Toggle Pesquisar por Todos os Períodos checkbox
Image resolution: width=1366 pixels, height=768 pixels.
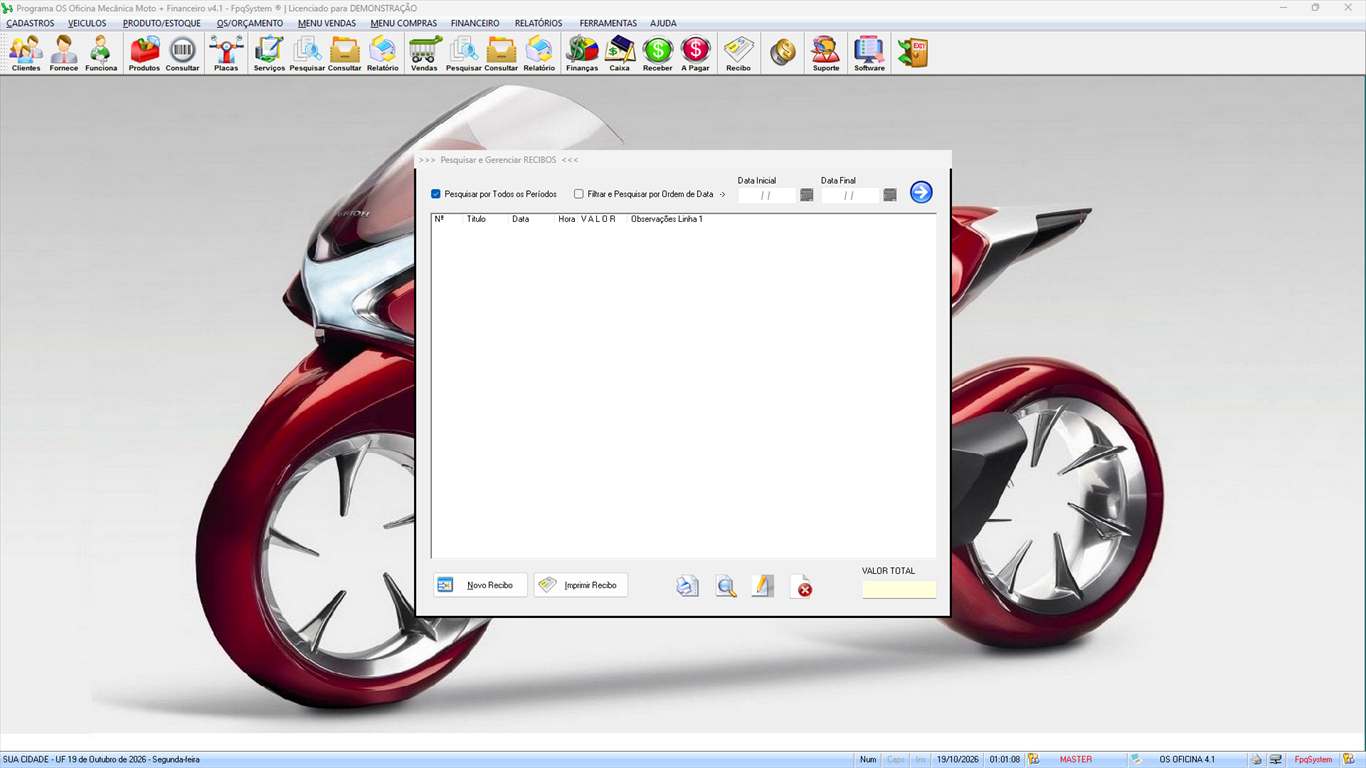pyautogui.click(x=436, y=194)
